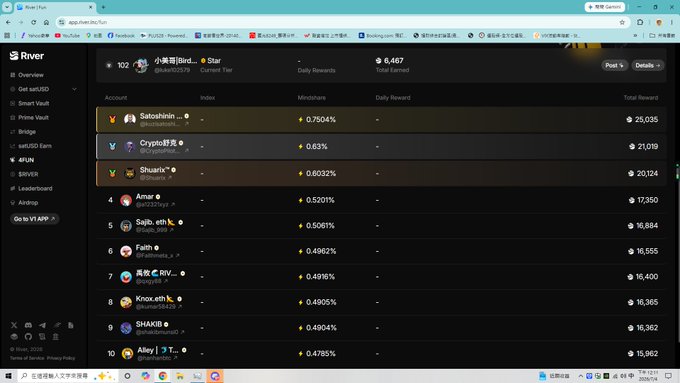Open the Telegram social icon
The height and width of the screenshot is (383, 680).
(42, 325)
